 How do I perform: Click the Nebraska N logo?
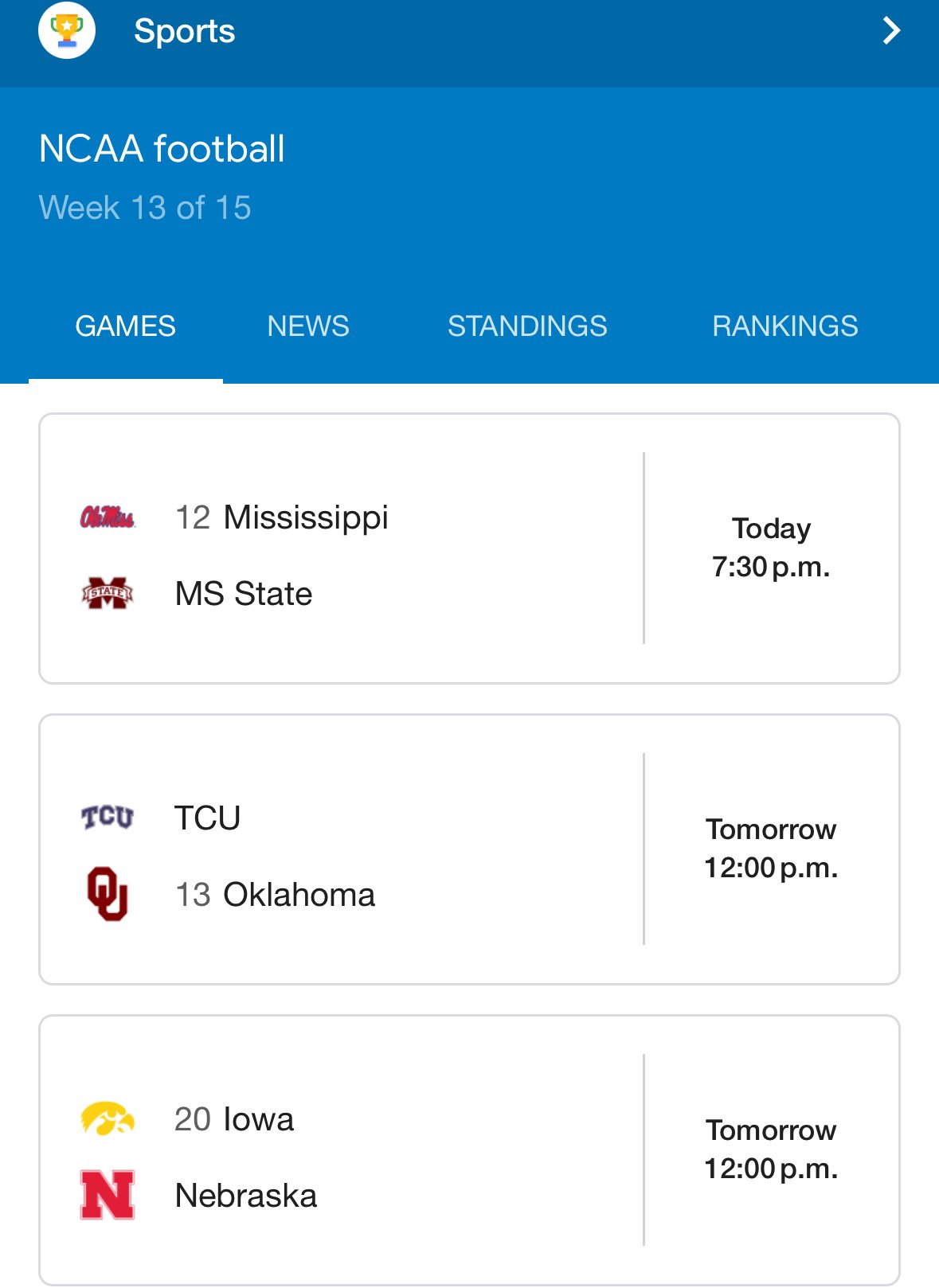[108, 1195]
